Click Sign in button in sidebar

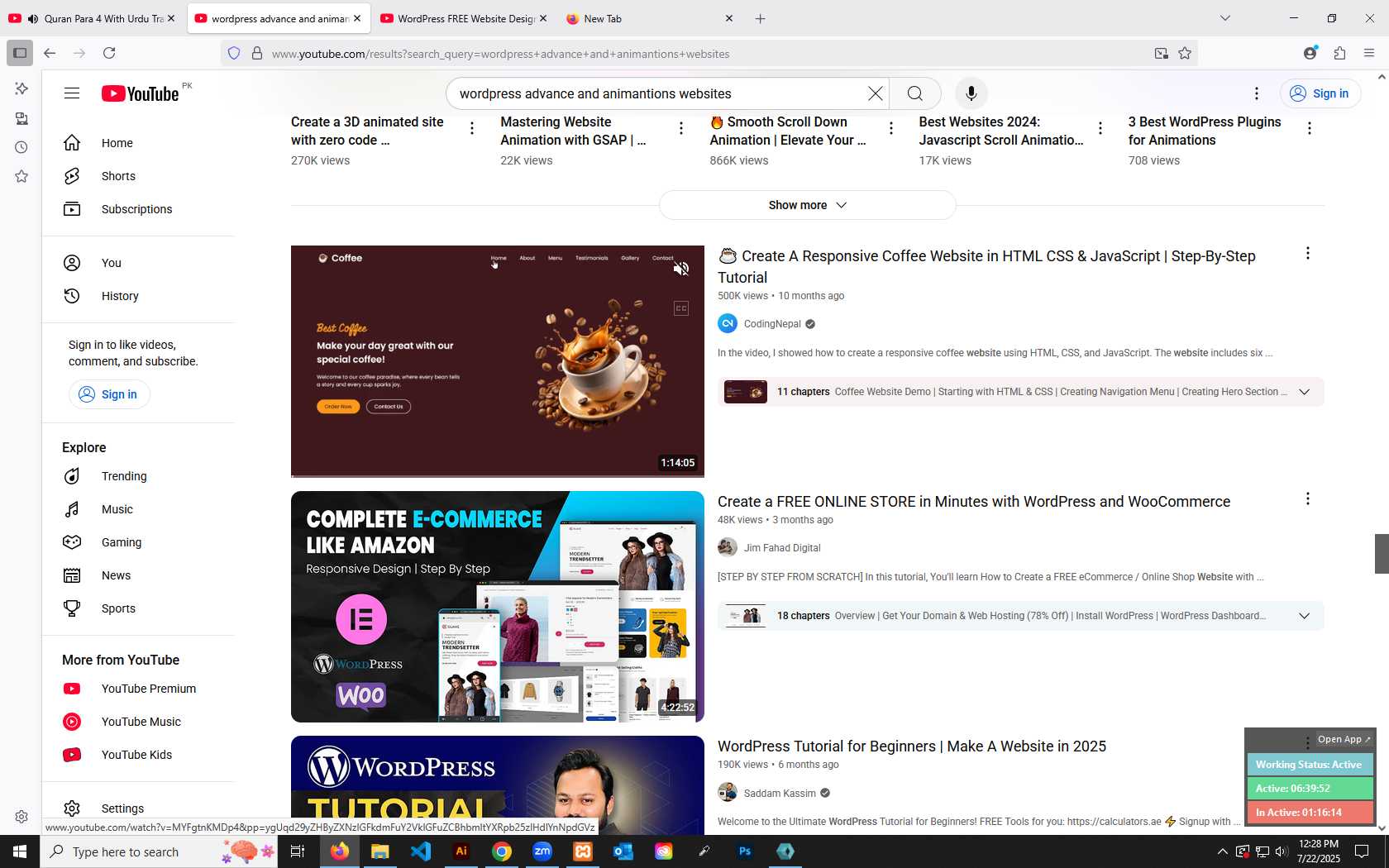point(109,394)
